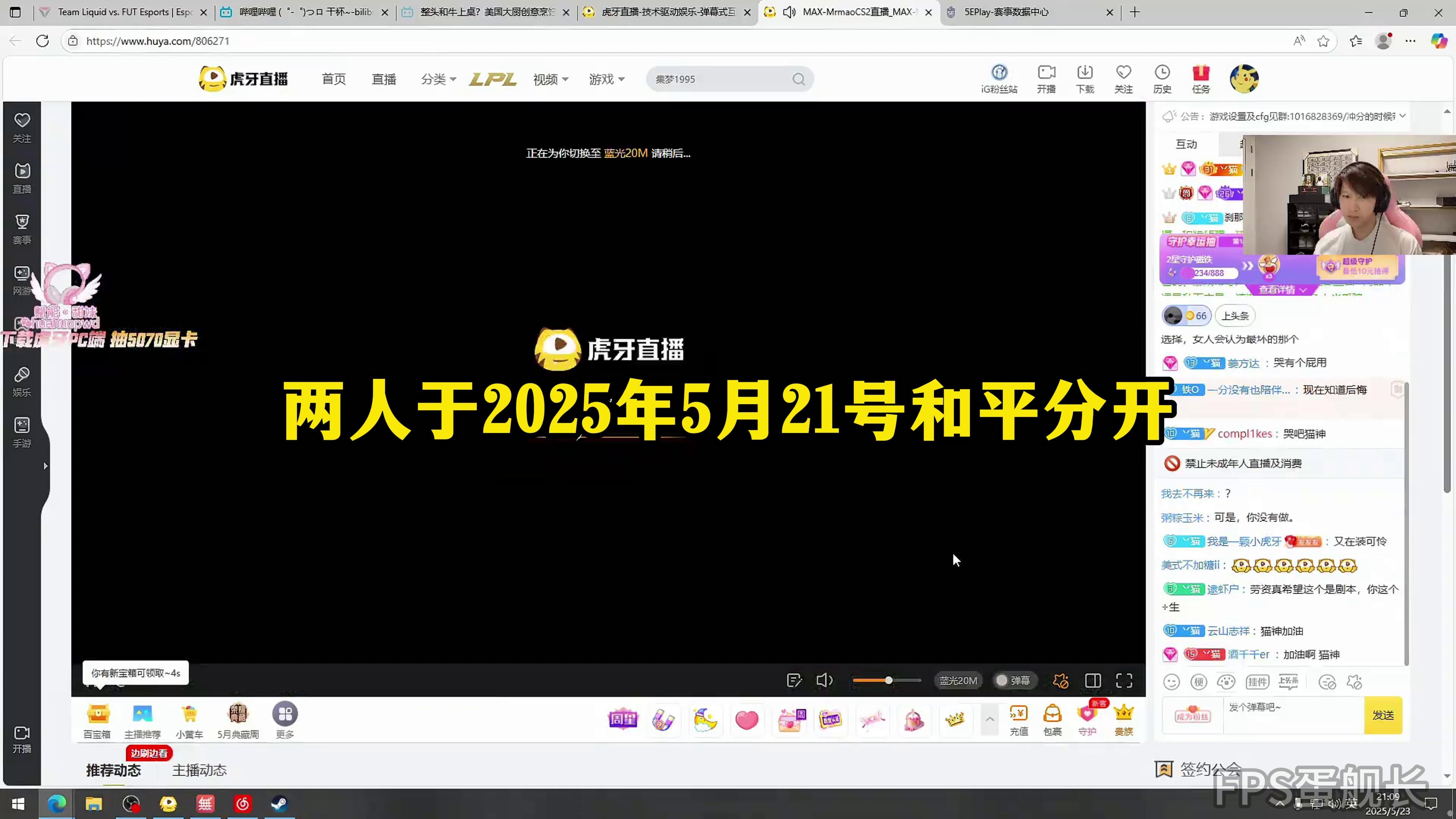Focus the 发个弹幕吧 chat input
This screenshot has height=819, width=1456.
pos(1293,715)
